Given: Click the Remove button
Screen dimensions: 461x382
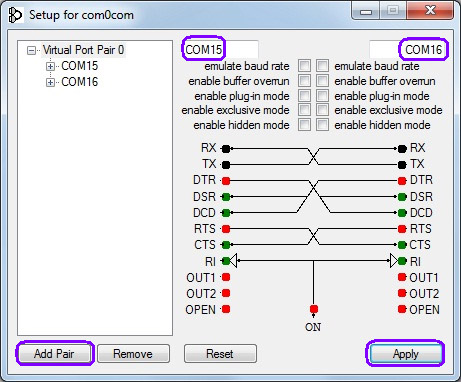Looking at the screenshot, I should coord(133,353).
